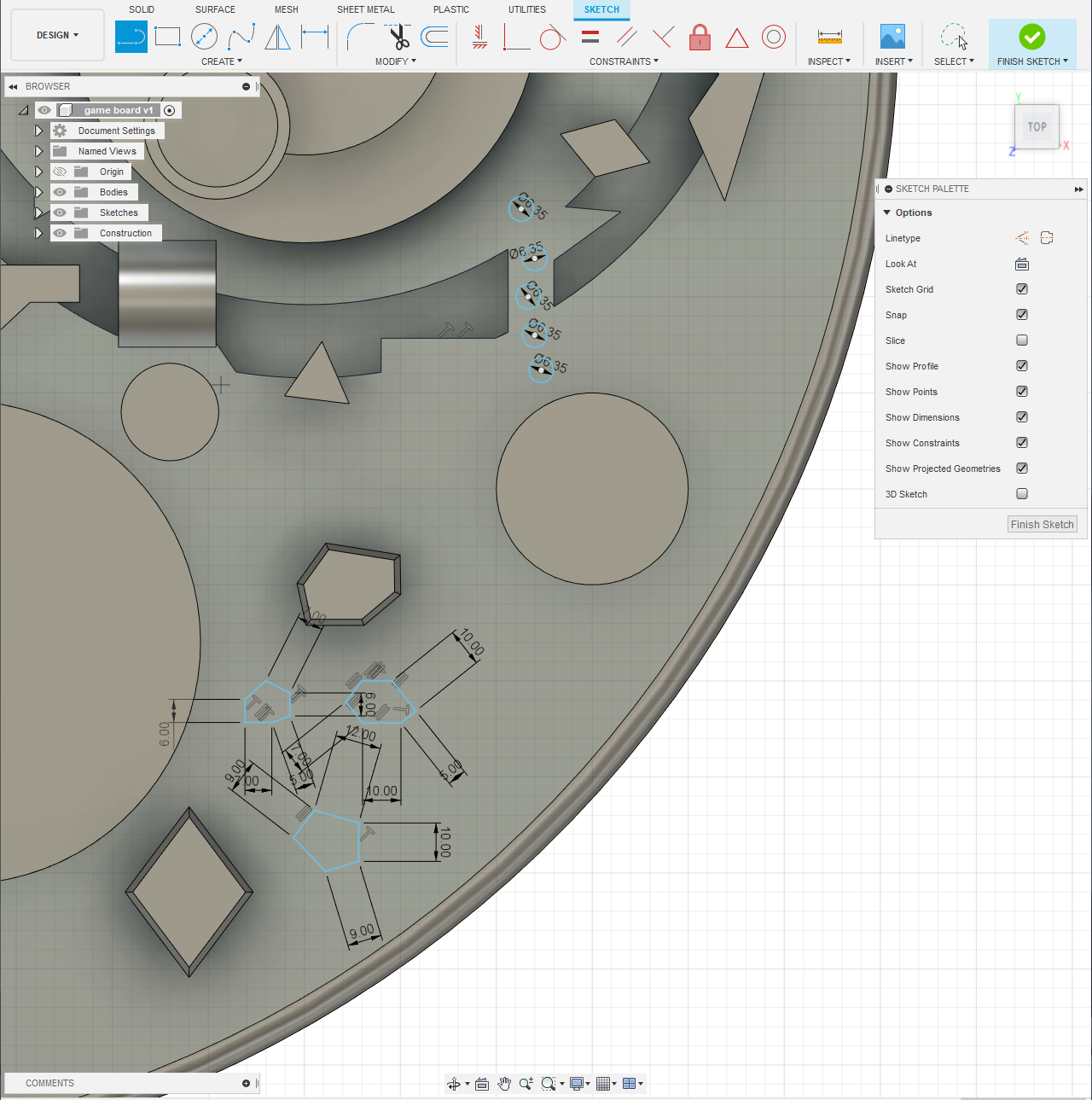Click TOP on the ViewCube
1092x1100 pixels.
pyautogui.click(x=1037, y=126)
